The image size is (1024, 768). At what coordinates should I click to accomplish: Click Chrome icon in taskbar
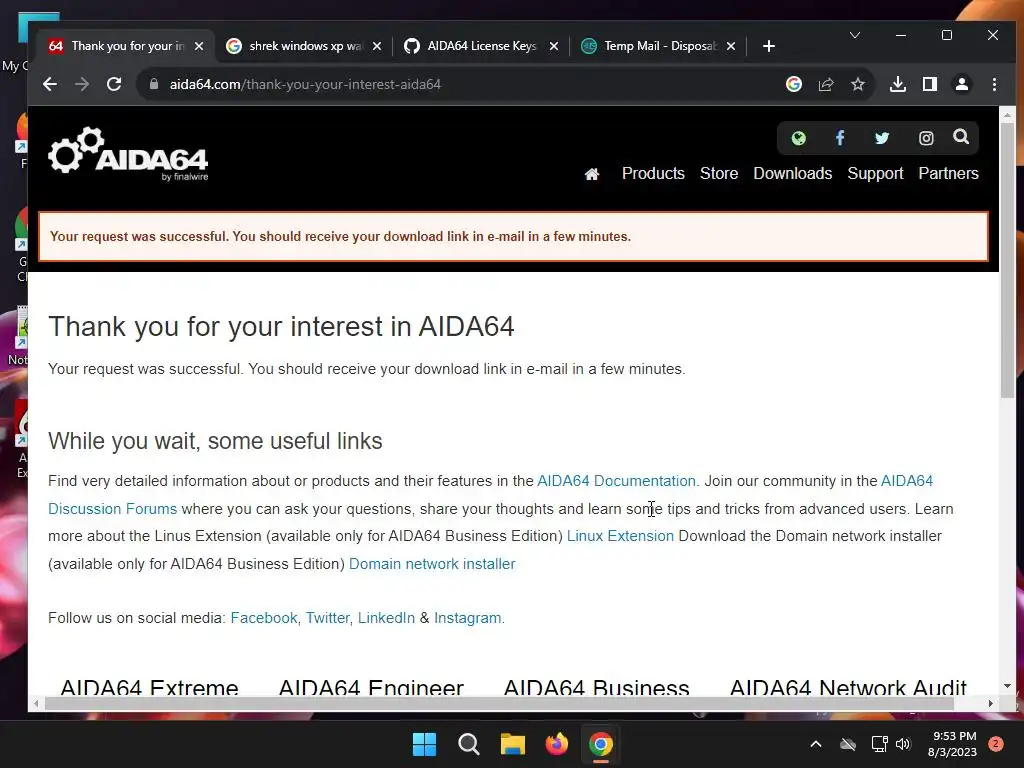pos(601,744)
